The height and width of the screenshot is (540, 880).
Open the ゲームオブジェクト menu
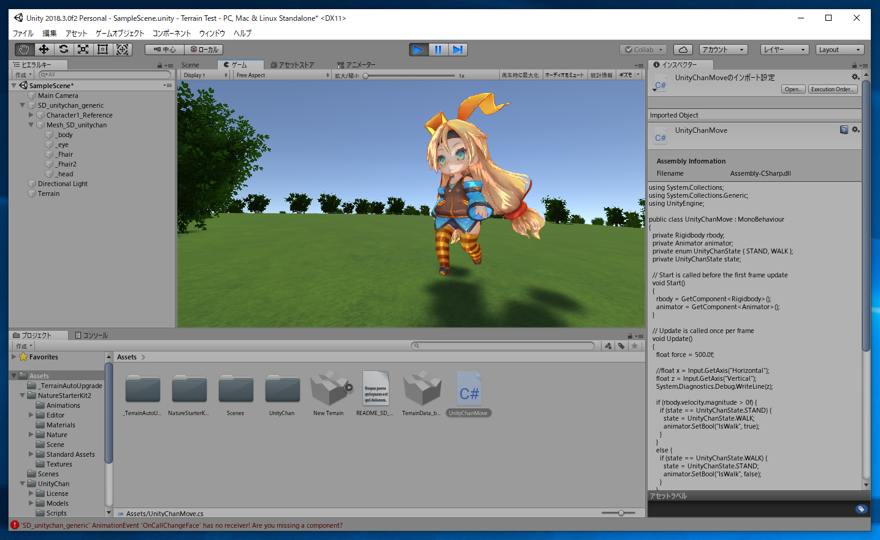coord(120,33)
